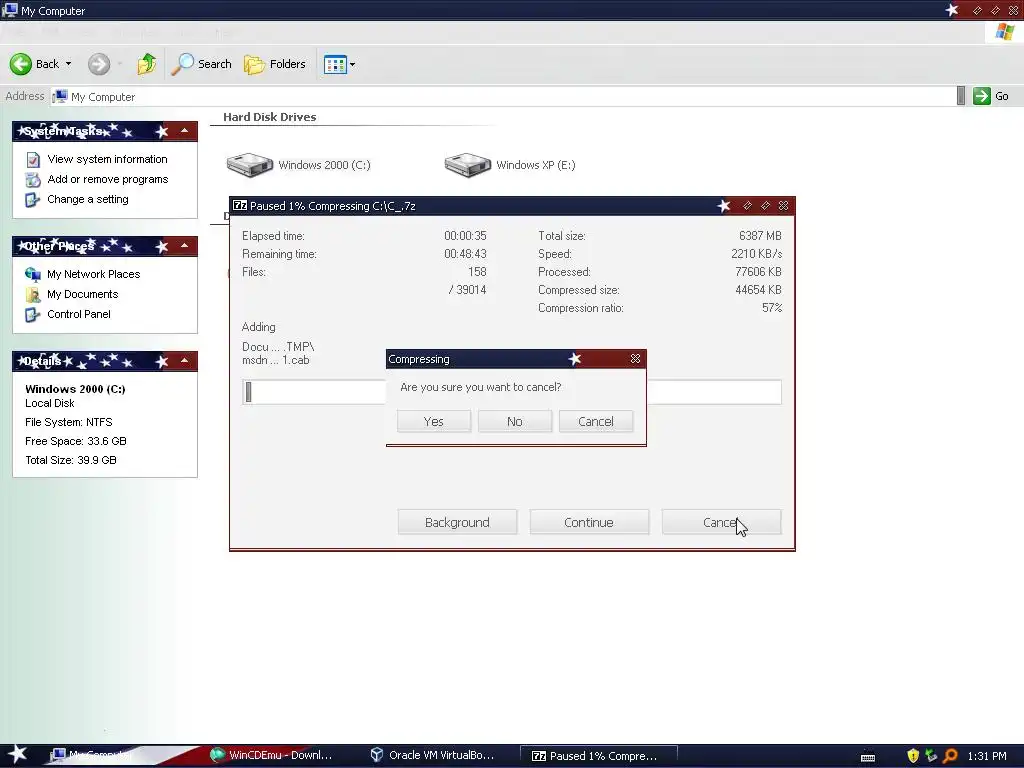The width and height of the screenshot is (1024, 768).
Task: Click the Speed value 2210 KB/s
Action: [x=756, y=254]
